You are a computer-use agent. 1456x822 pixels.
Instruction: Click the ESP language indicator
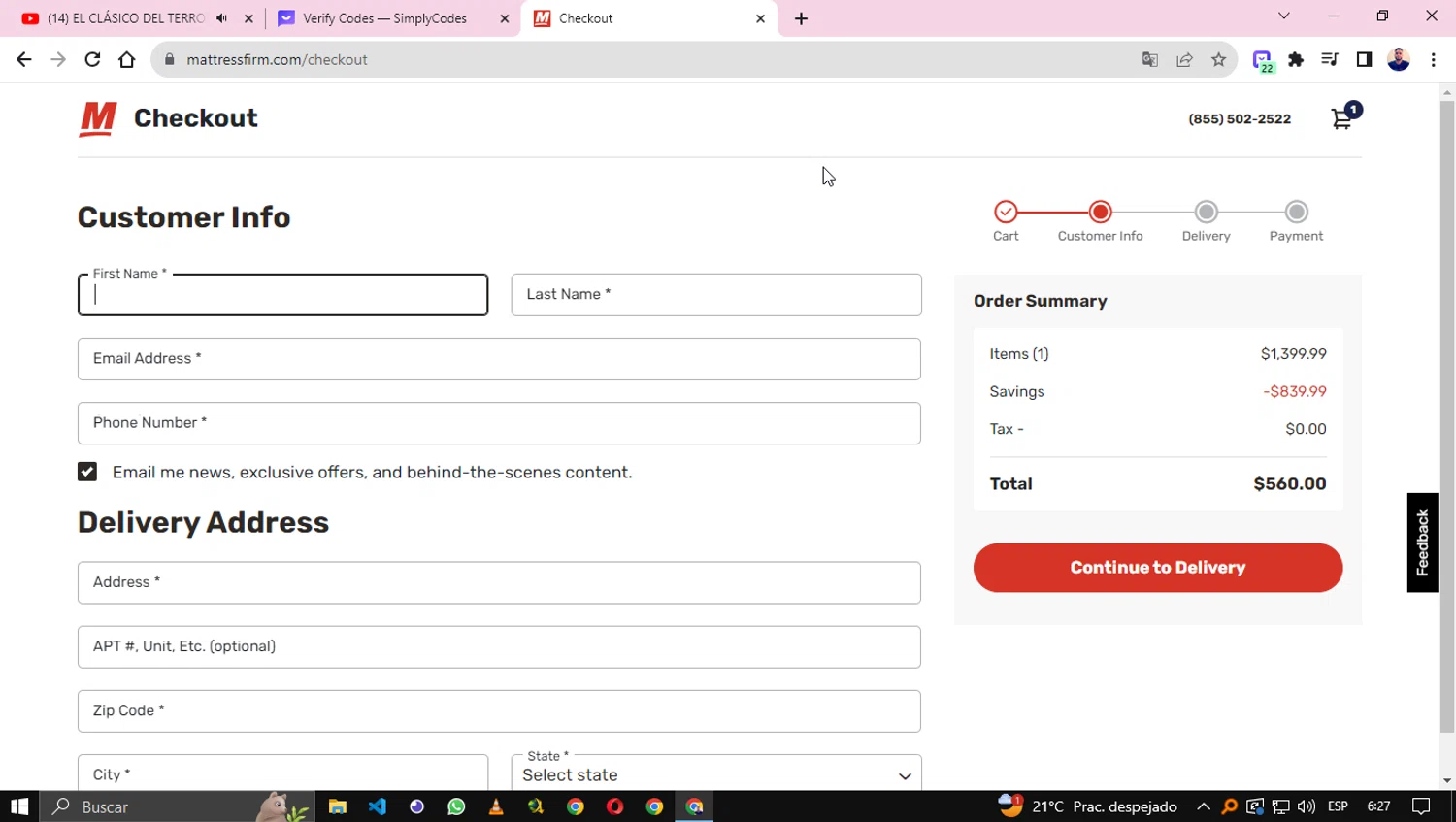[1338, 806]
